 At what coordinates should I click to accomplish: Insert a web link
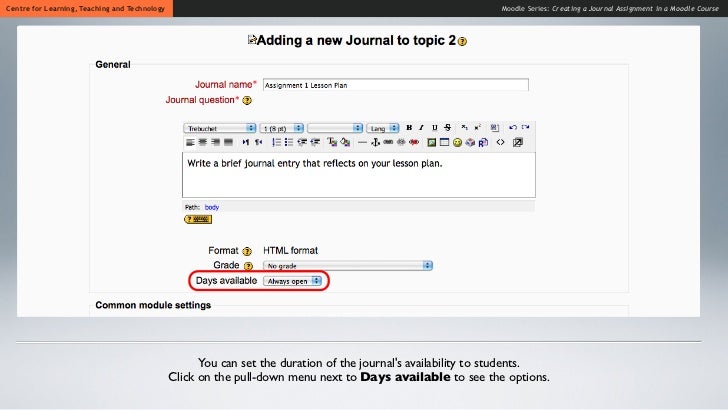click(388, 142)
